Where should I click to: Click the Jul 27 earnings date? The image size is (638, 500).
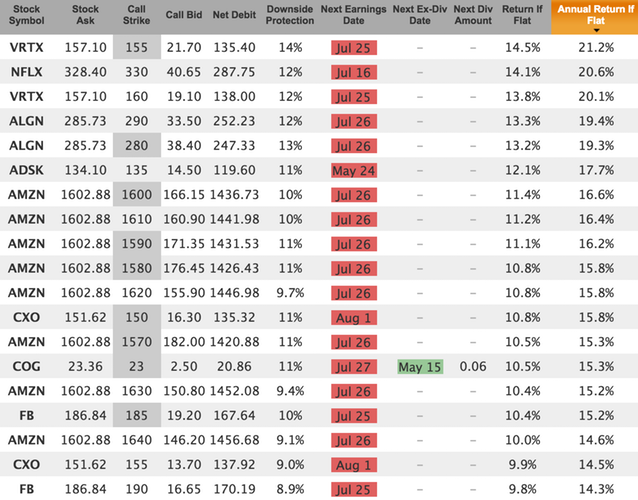pyautogui.click(x=354, y=367)
